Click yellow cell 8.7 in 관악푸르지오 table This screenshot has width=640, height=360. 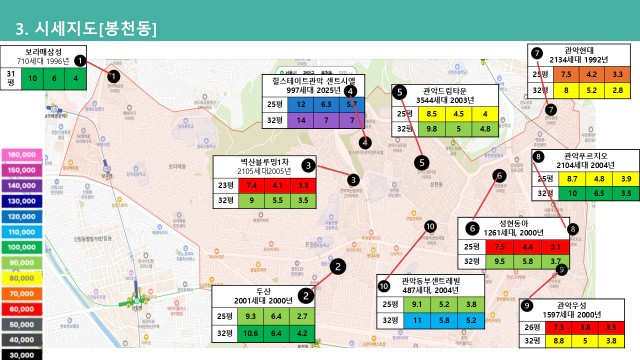(572, 179)
